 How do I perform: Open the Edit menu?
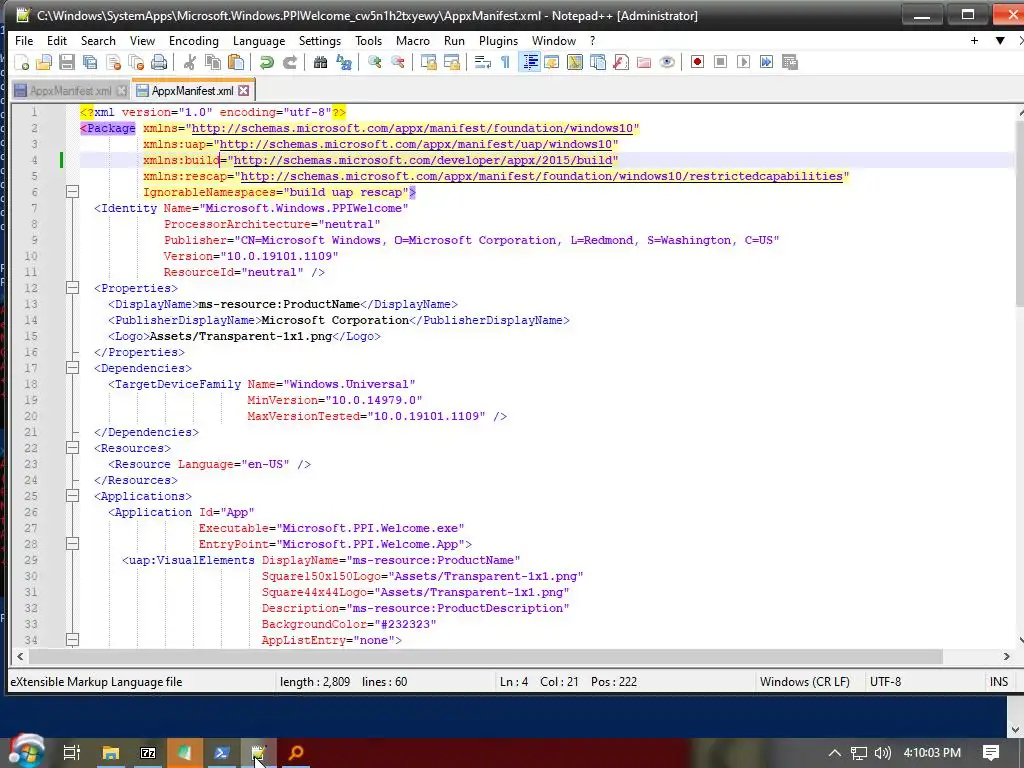tap(57, 40)
